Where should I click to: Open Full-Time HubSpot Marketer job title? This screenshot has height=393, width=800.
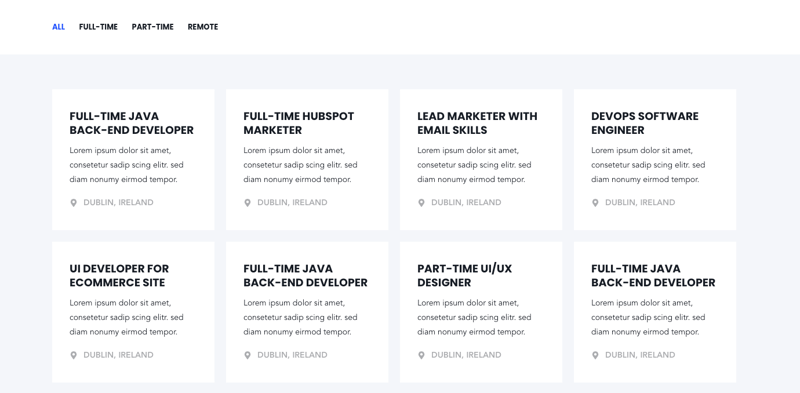pyautogui.click(x=298, y=123)
